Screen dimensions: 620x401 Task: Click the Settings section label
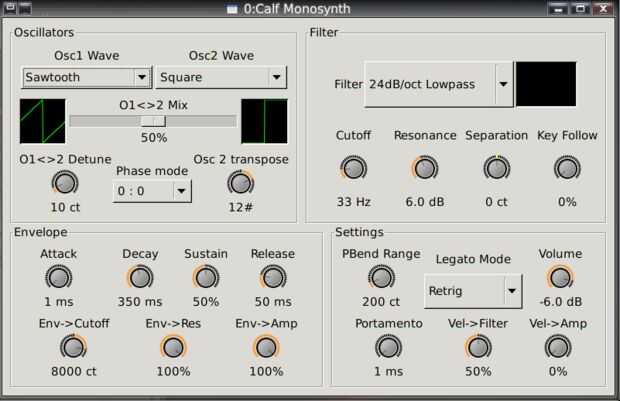pyautogui.click(x=359, y=232)
